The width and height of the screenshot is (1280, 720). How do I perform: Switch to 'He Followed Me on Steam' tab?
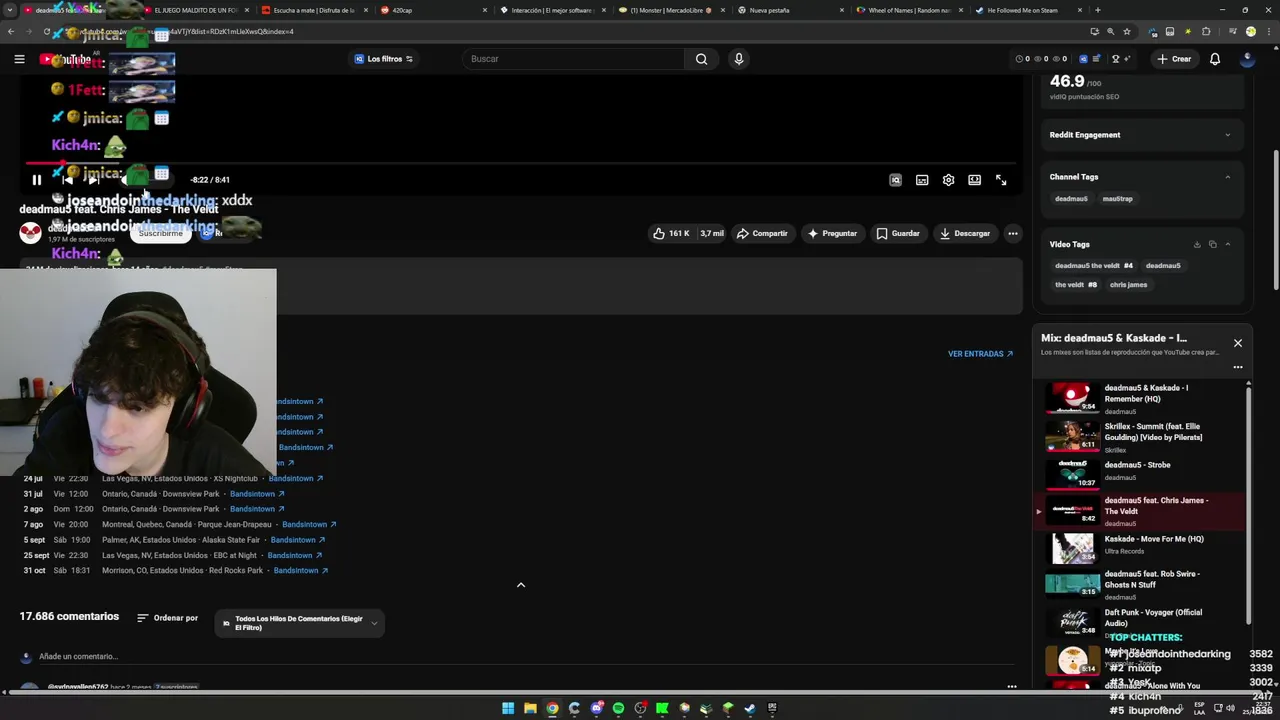(1028, 10)
